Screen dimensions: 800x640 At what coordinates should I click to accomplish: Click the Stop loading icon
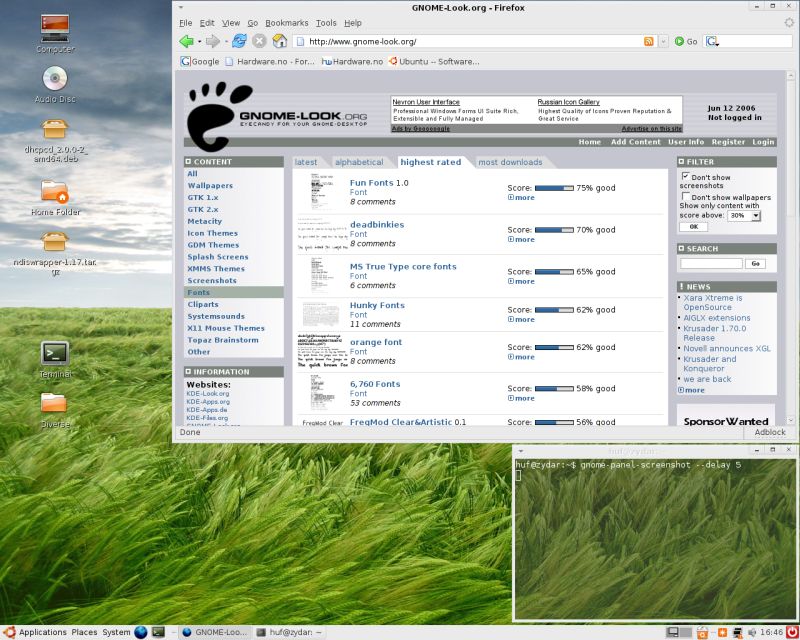[x=259, y=41]
